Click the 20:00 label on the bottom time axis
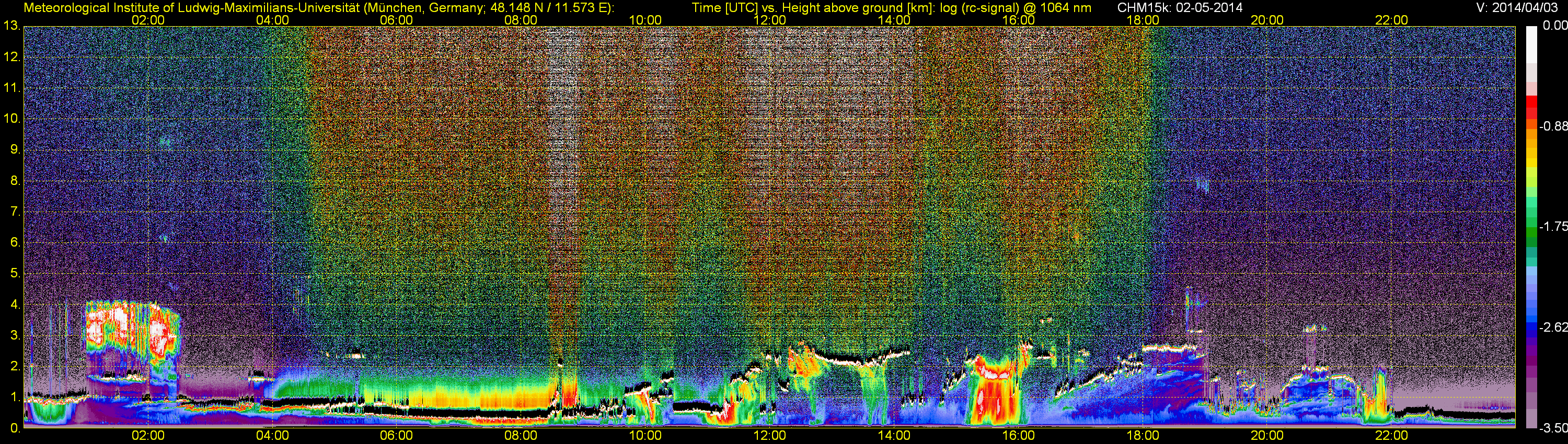Viewport: 1568px width, 444px height. (x=1267, y=436)
